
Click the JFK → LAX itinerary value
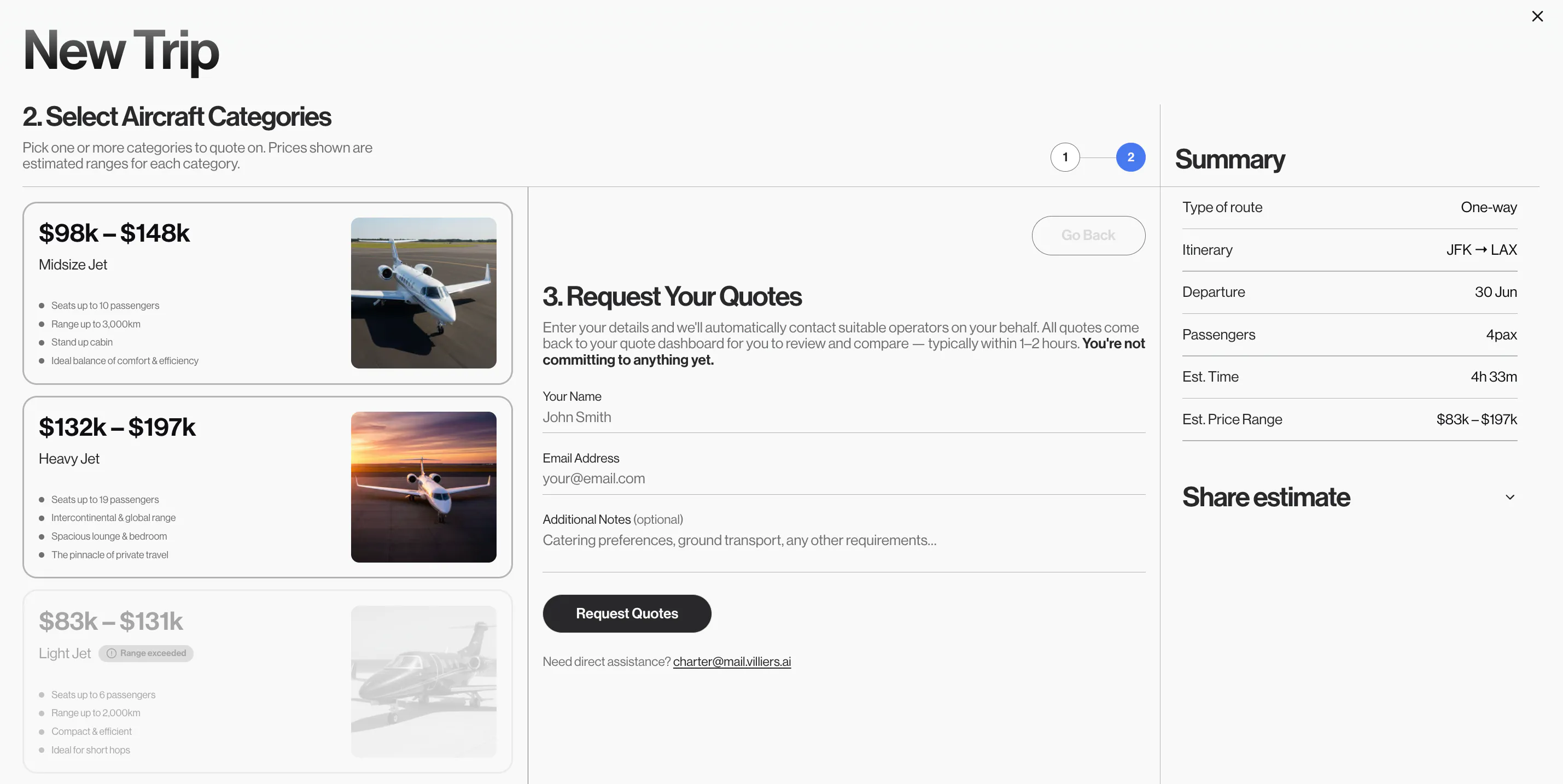pyautogui.click(x=1481, y=250)
